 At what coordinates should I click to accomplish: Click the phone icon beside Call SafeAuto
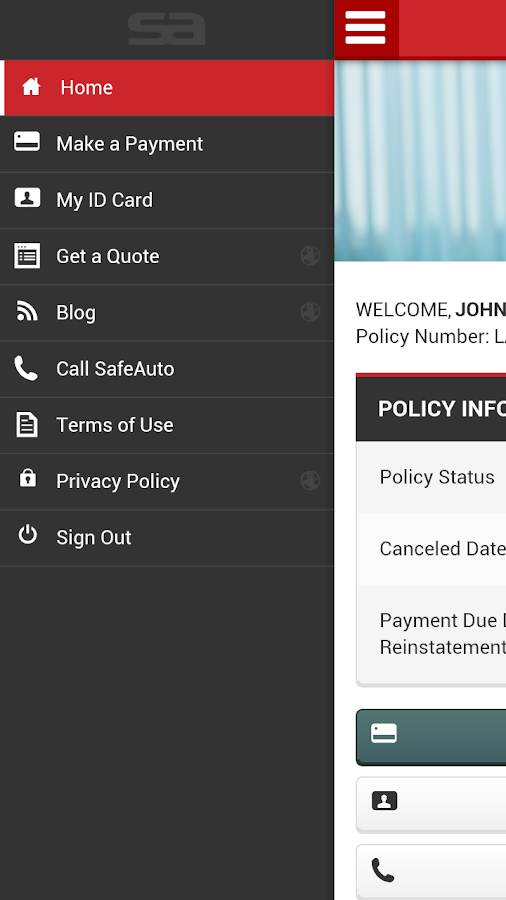pos(26,368)
